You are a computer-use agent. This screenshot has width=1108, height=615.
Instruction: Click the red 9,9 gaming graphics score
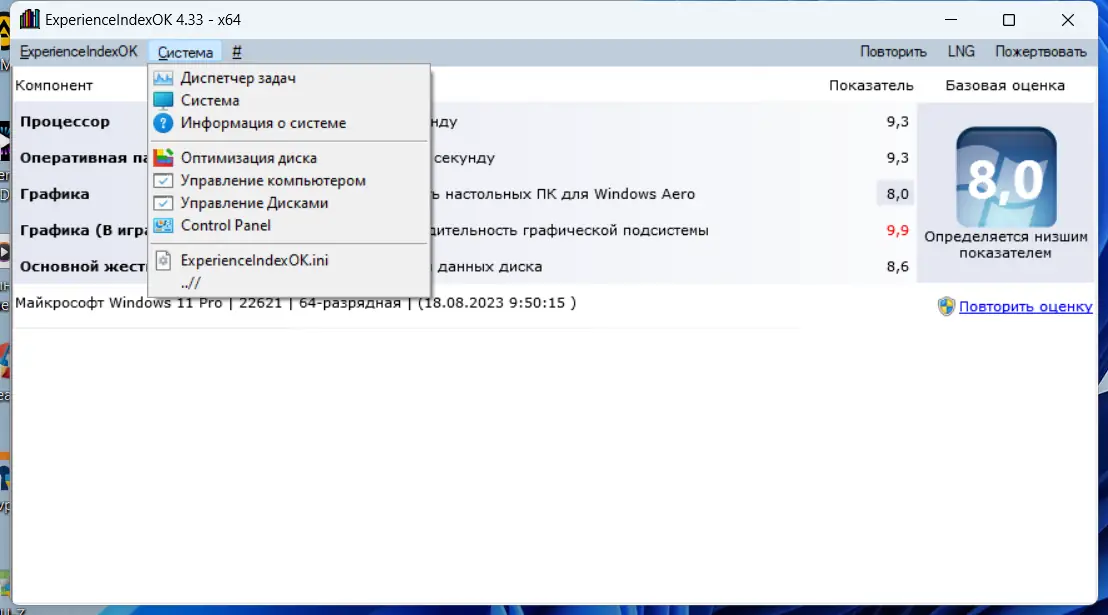click(897, 230)
